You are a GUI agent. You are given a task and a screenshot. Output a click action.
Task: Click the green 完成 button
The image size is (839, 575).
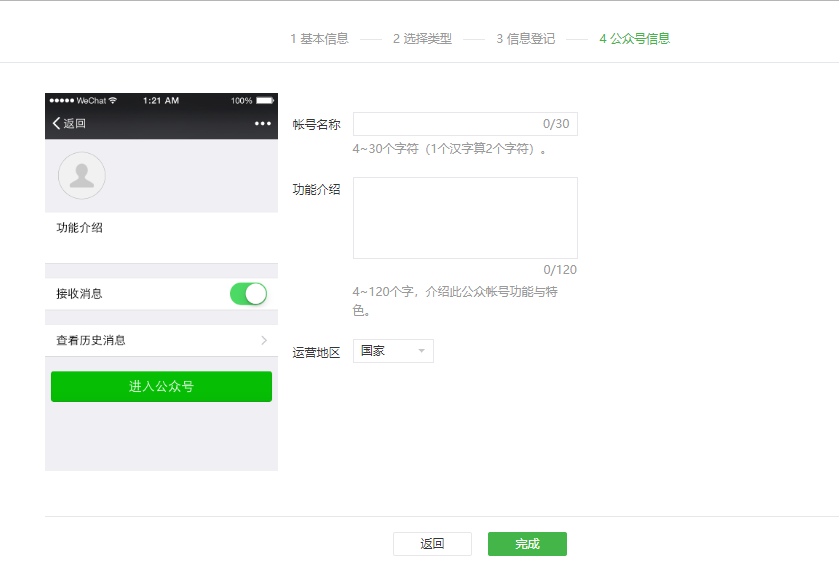[x=527, y=544]
